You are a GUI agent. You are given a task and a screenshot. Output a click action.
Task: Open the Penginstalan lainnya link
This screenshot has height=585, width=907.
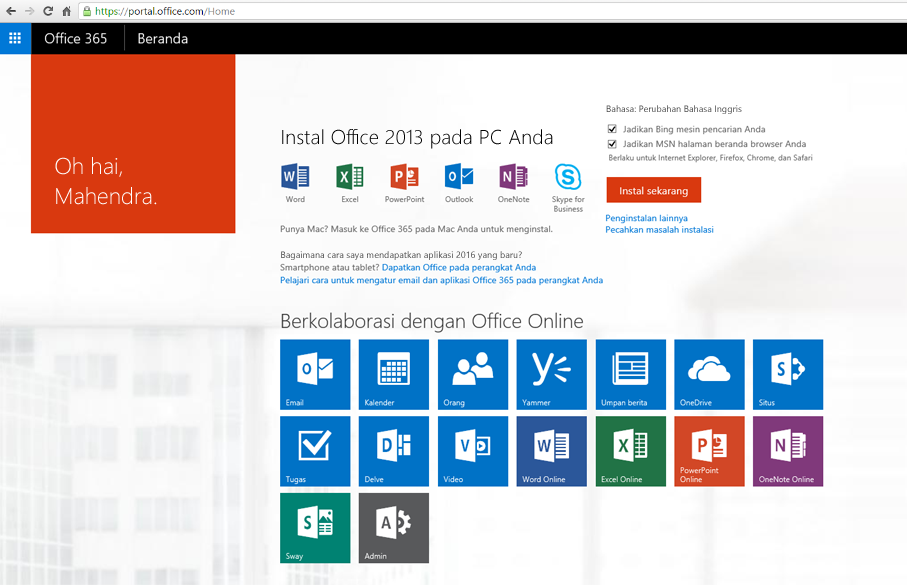(x=646, y=218)
